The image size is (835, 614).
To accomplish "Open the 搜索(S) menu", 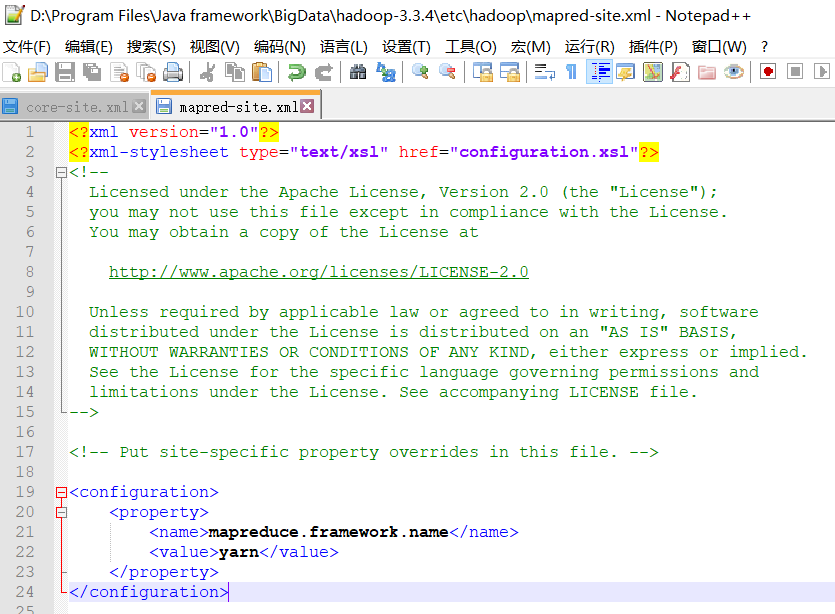I will coord(151,47).
